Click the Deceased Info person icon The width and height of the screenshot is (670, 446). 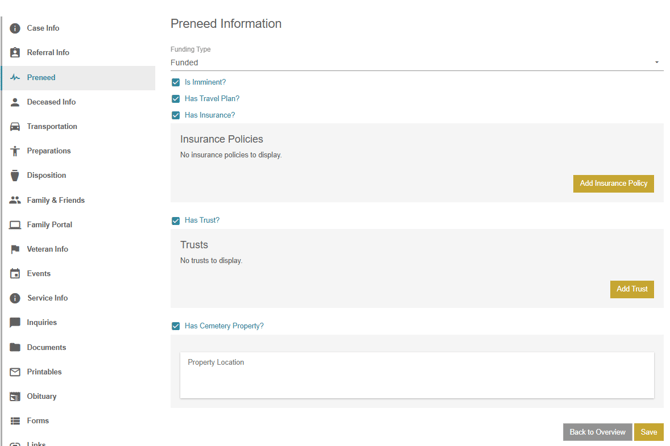15,102
